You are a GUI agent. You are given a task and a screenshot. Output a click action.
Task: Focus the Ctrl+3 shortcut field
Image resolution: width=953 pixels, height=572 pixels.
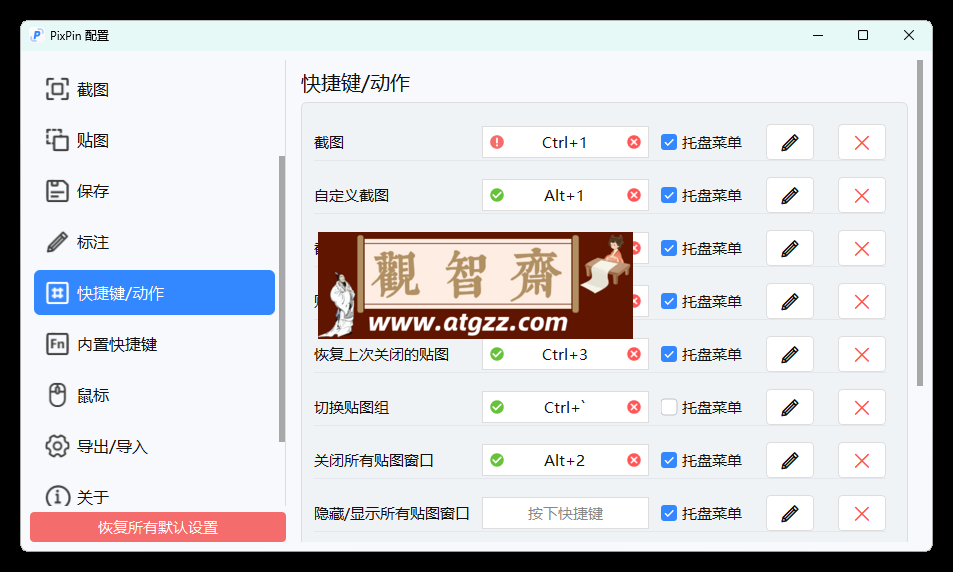coord(565,354)
